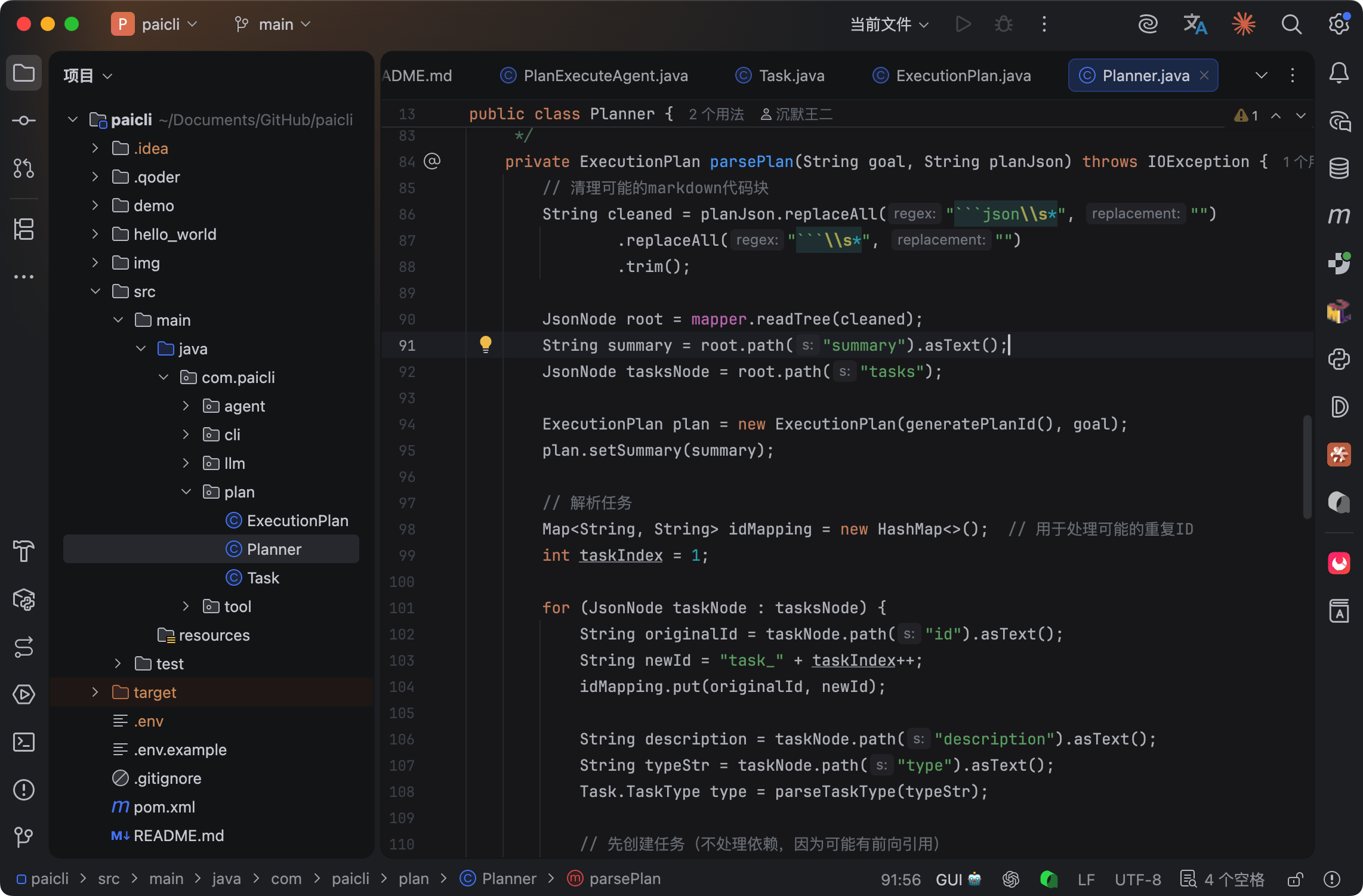
Task: Click the UTF-8 encoding status button
Action: [1137, 879]
